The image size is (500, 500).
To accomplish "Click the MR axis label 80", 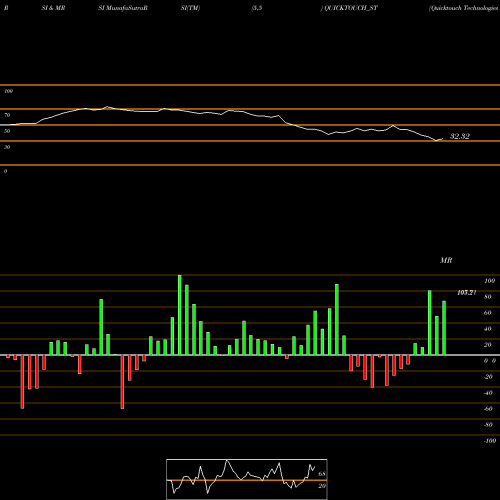I will (488, 297).
